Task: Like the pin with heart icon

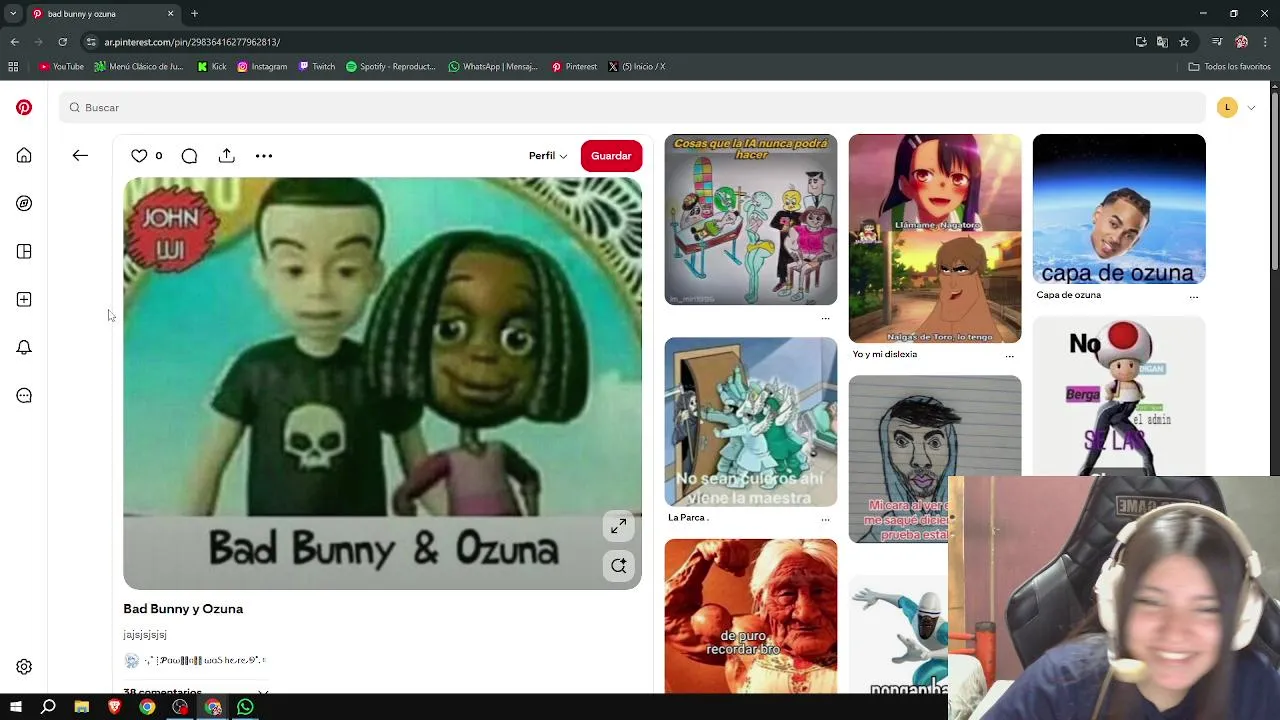Action: [x=139, y=156]
